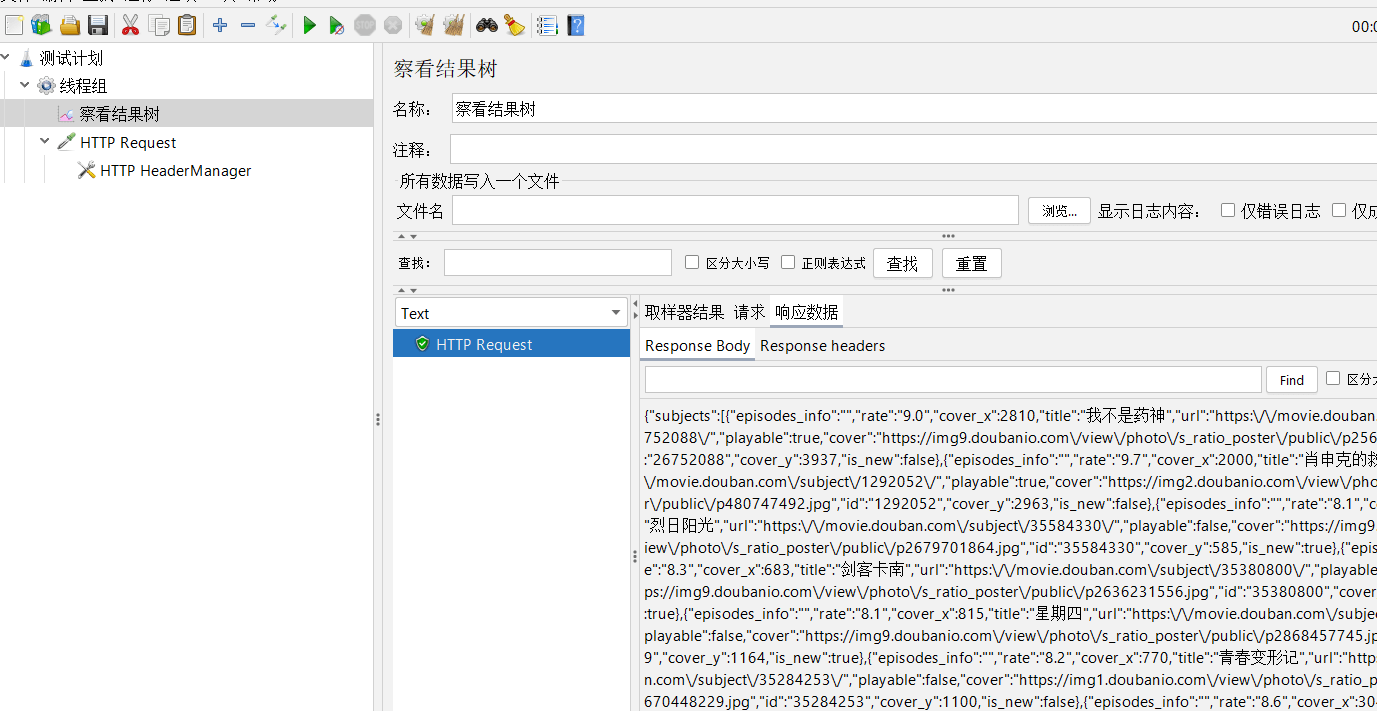Toggle 区分大小写 checkbox
This screenshot has width=1377, height=711.
coord(692,262)
